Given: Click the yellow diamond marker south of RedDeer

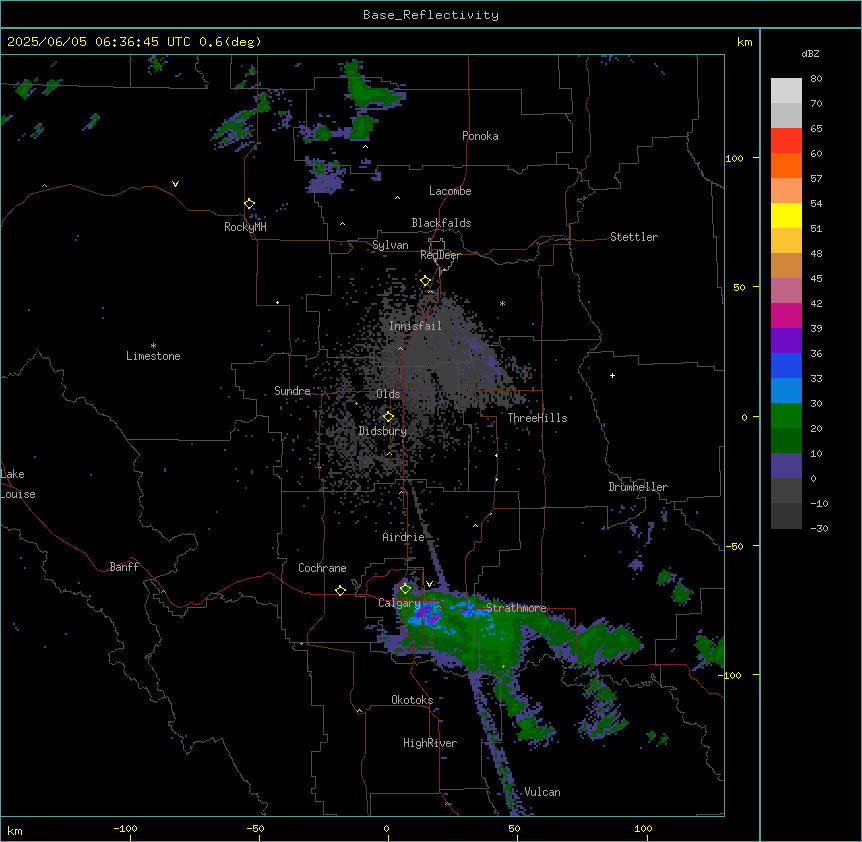Looking at the screenshot, I should 425,281.
